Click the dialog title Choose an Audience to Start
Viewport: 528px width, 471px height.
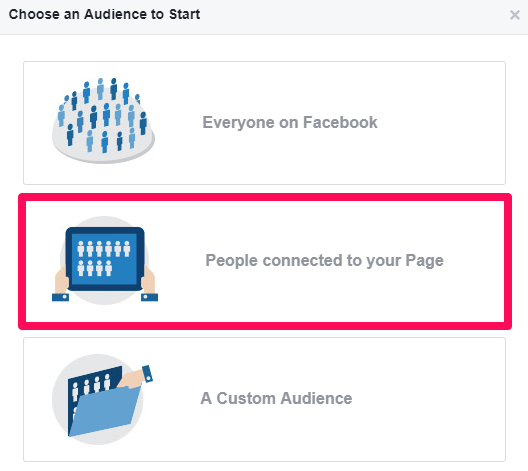(x=104, y=14)
